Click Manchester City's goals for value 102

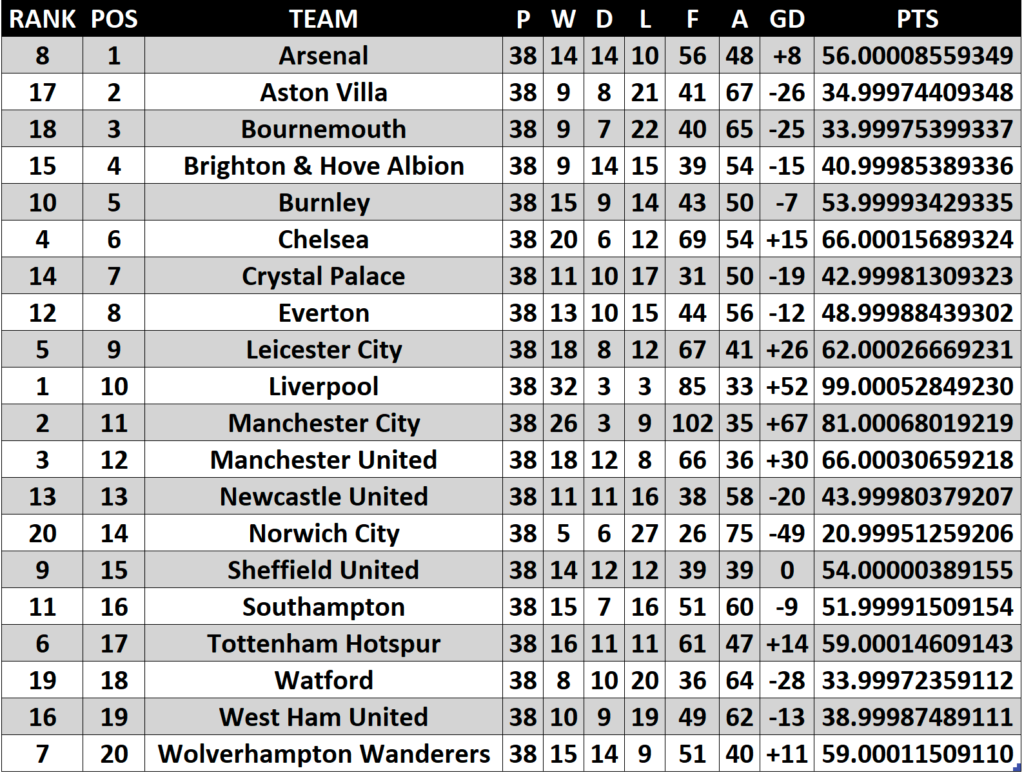point(692,424)
